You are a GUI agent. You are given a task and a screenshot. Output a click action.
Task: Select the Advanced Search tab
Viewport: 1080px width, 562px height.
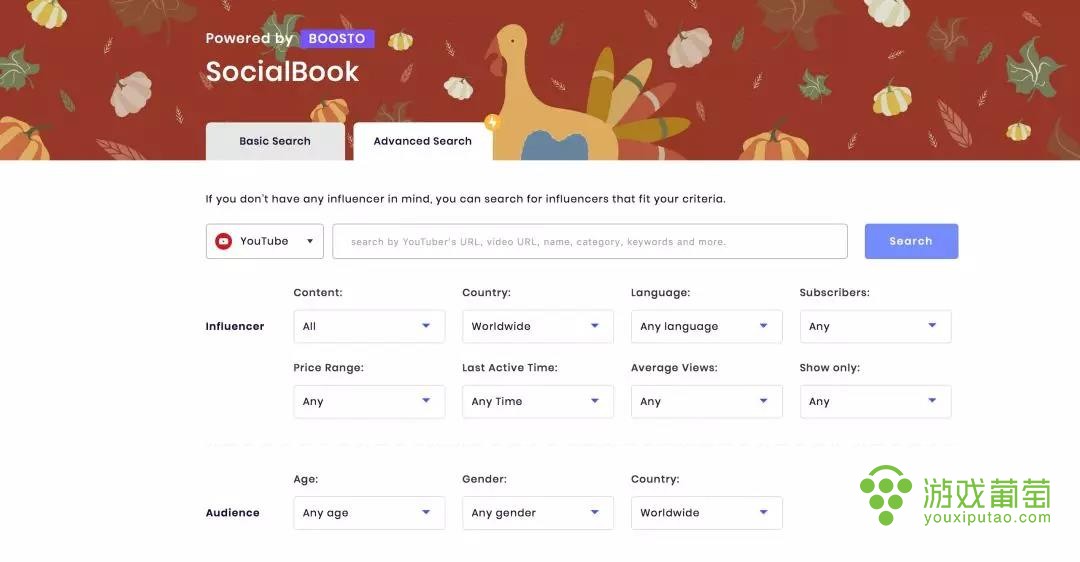pos(423,141)
